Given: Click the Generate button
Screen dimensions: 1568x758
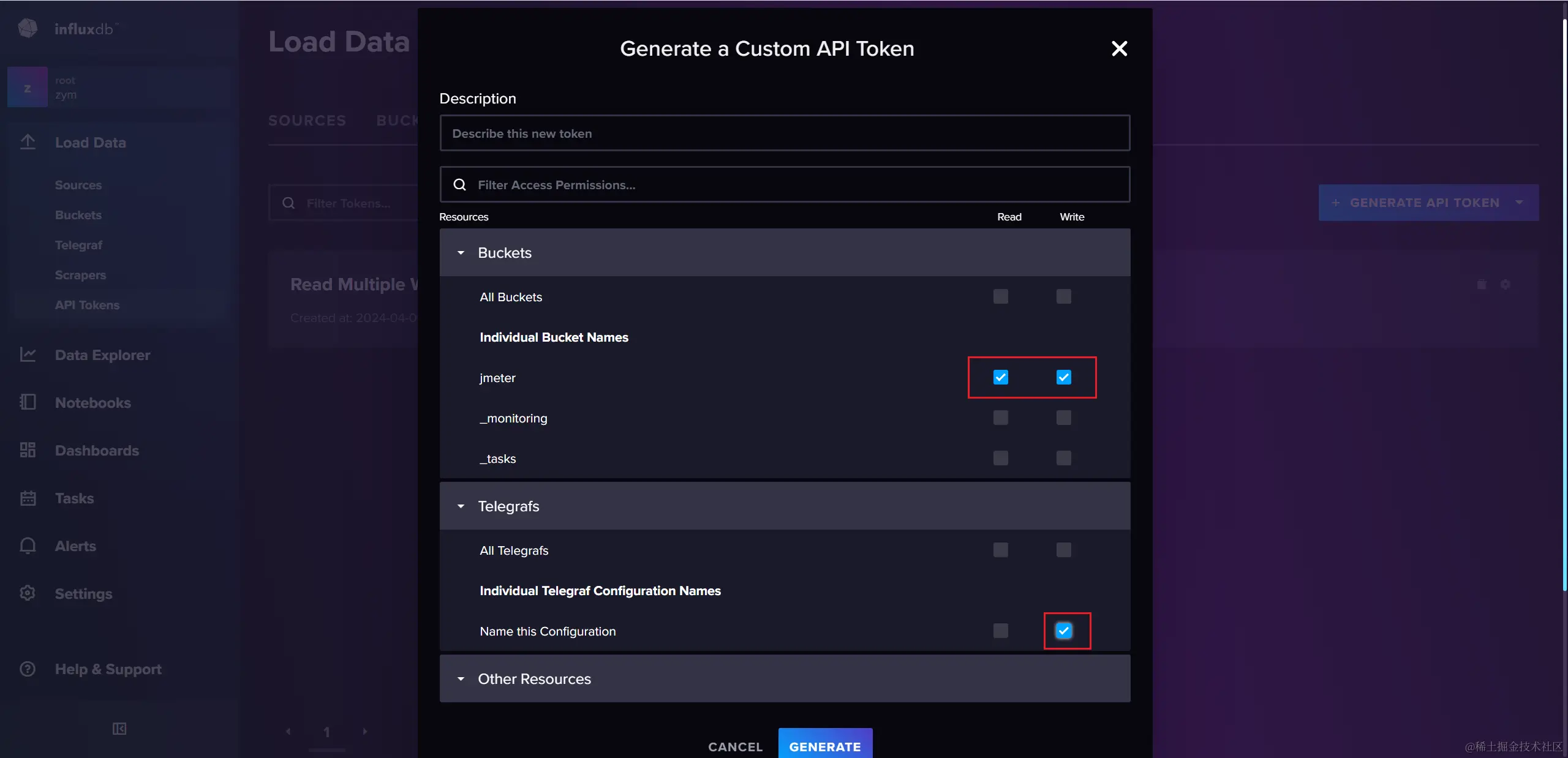Looking at the screenshot, I should 824,746.
